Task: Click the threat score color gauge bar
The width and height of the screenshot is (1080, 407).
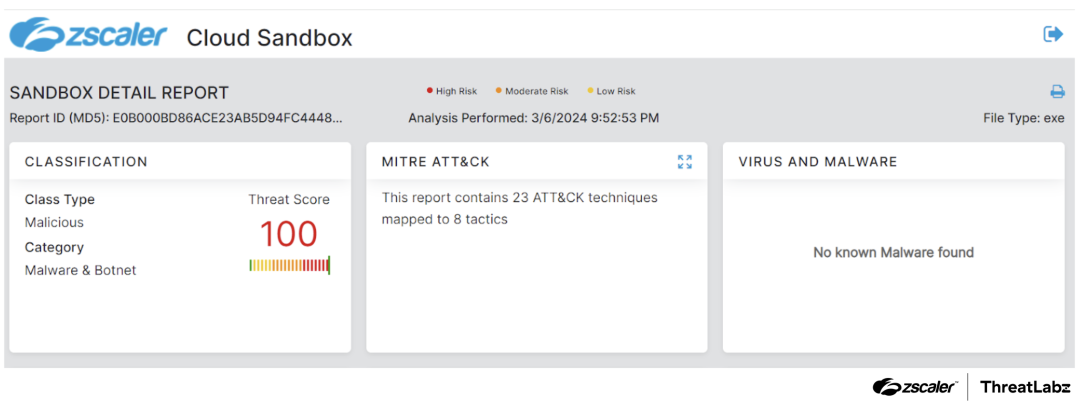Action: tap(289, 265)
